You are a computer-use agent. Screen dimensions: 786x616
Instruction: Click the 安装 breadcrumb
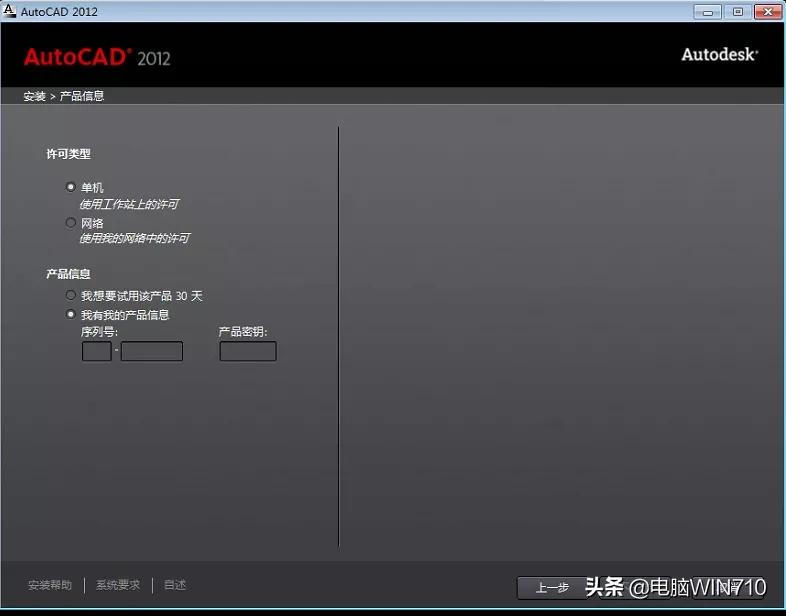point(35,96)
